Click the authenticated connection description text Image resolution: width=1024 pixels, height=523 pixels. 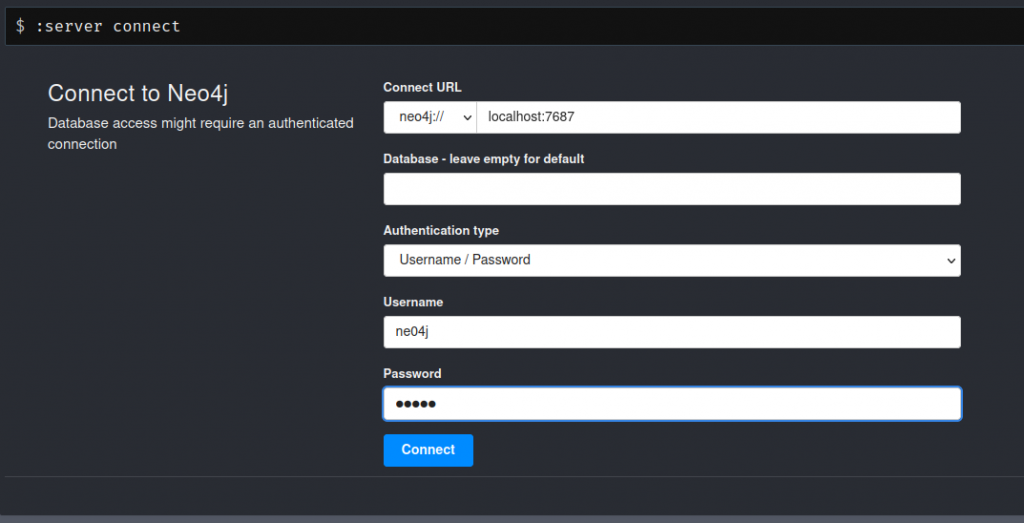200,134
